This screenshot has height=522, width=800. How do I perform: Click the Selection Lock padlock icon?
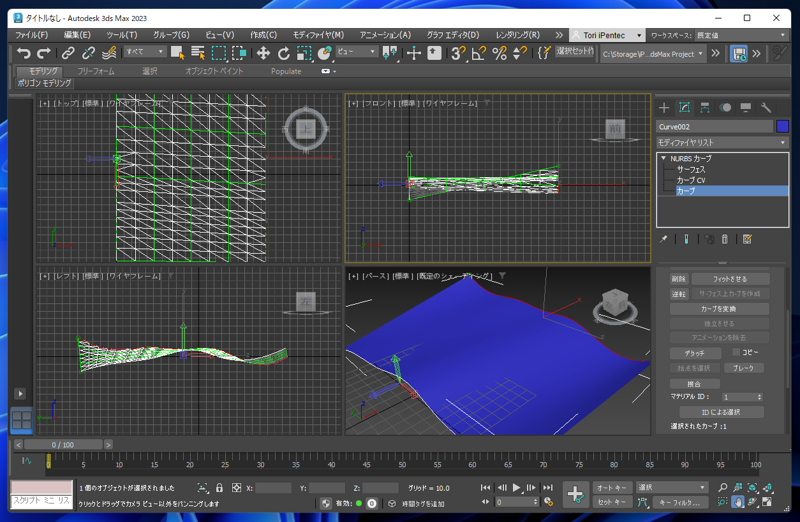coord(219,488)
